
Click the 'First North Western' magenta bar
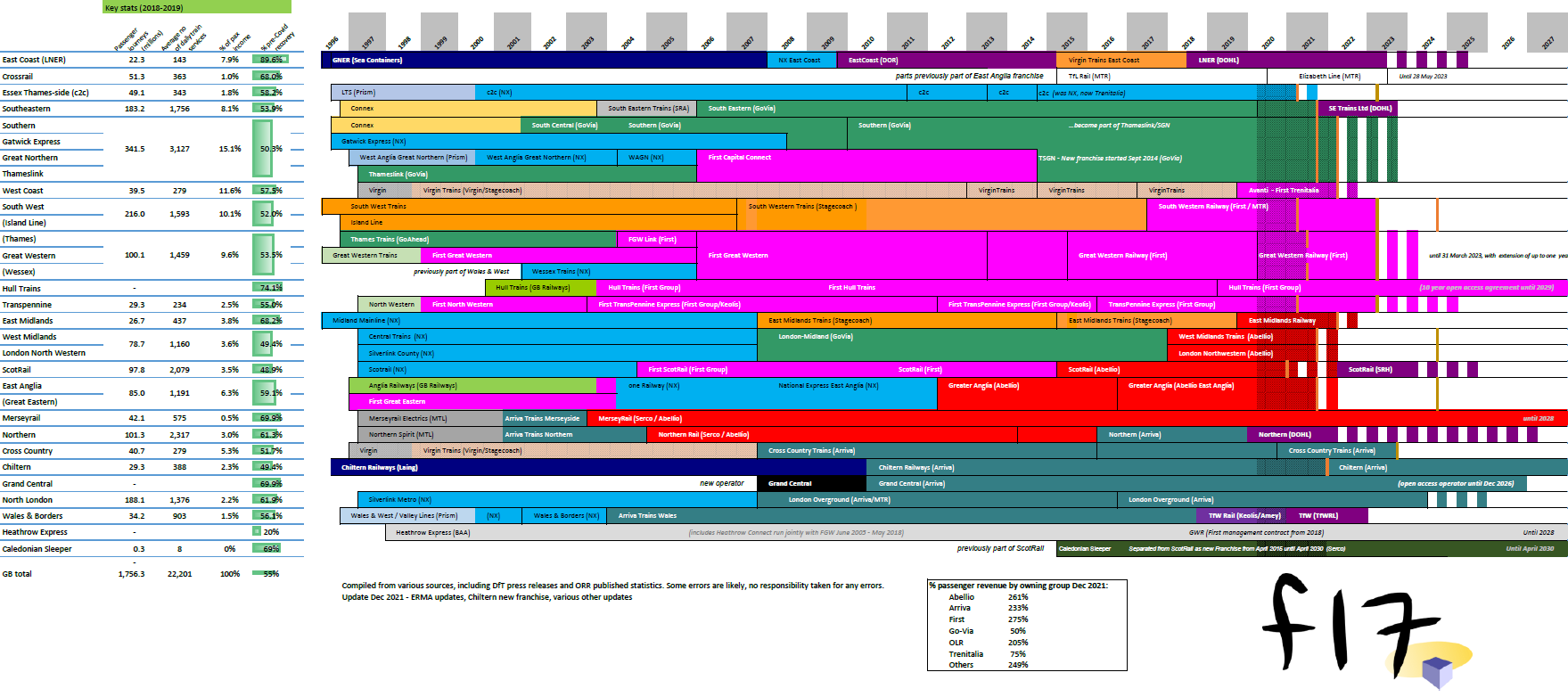(503, 305)
